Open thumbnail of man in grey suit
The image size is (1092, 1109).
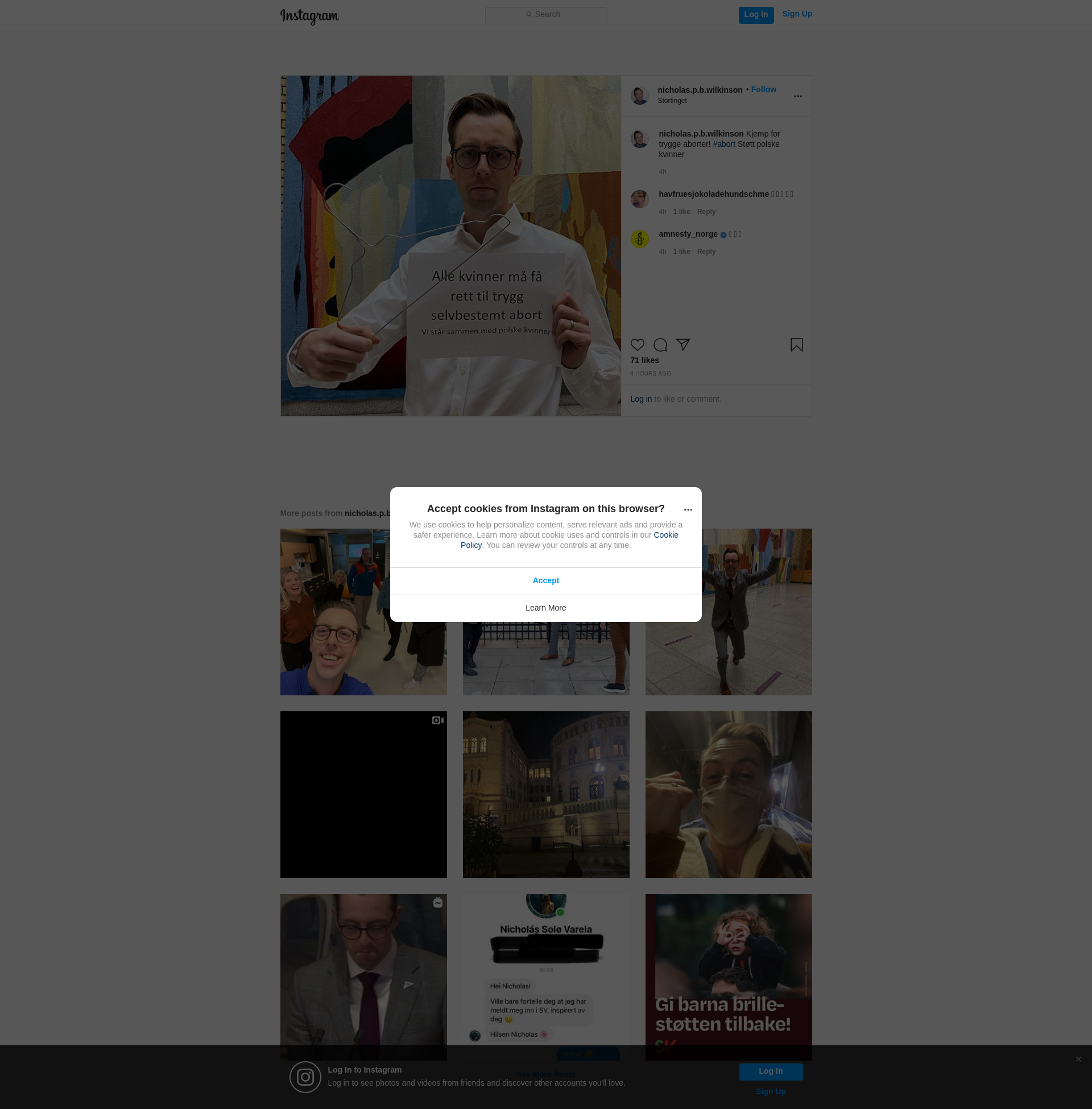(x=363, y=976)
